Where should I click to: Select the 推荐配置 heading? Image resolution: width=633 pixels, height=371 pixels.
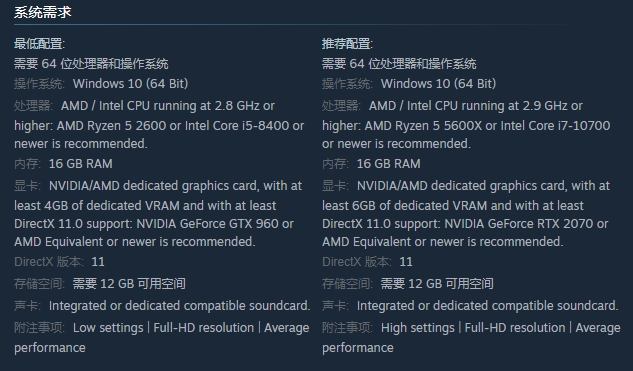[348, 44]
